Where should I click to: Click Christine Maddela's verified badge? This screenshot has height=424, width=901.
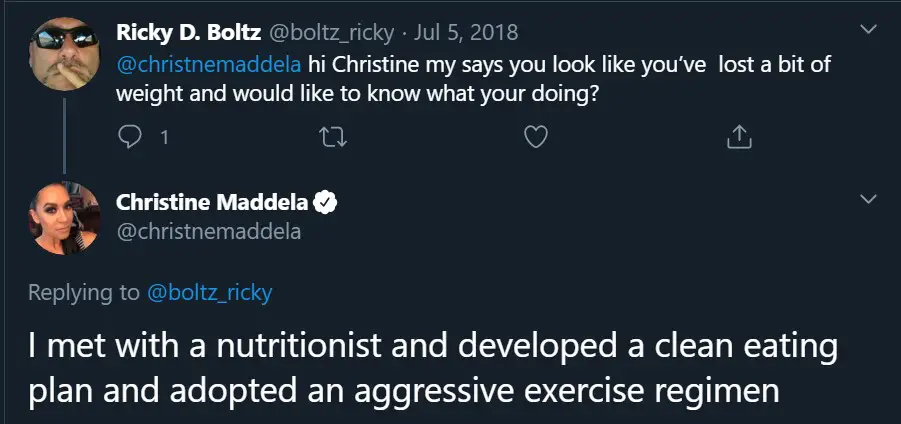327,203
